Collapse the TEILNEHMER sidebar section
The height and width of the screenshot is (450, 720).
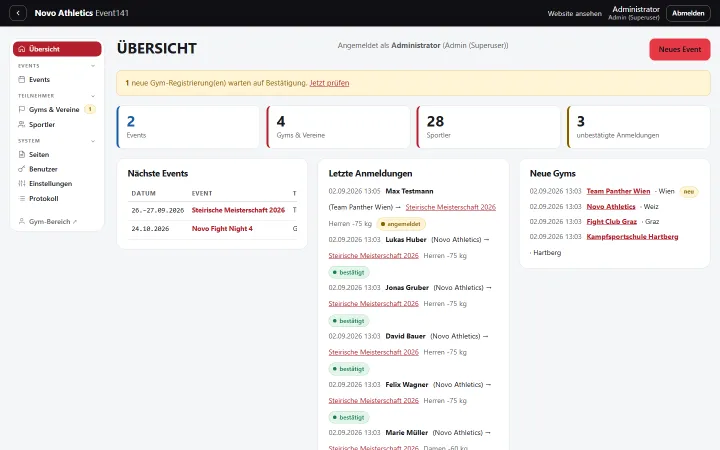pos(93,96)
